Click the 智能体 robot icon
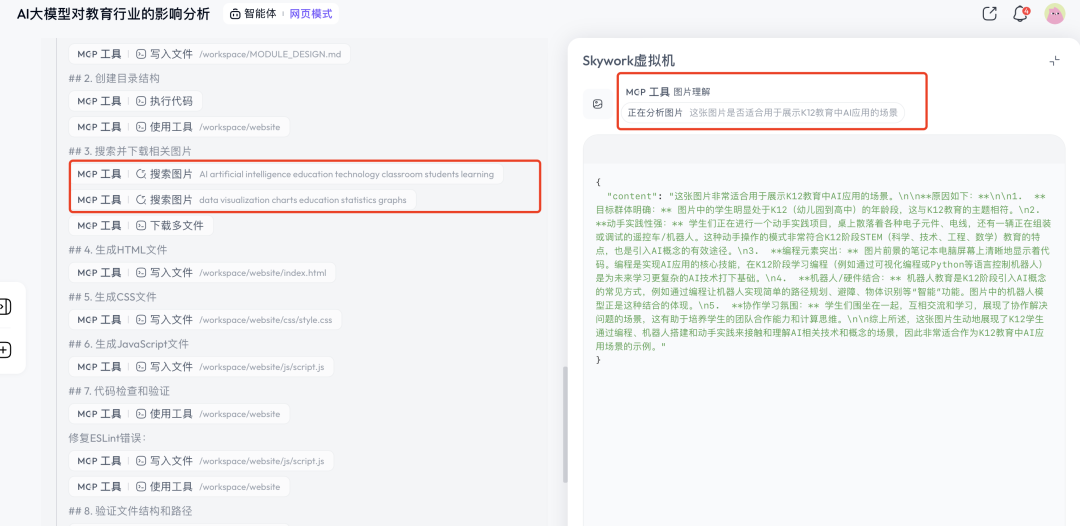 coord(235,14)
